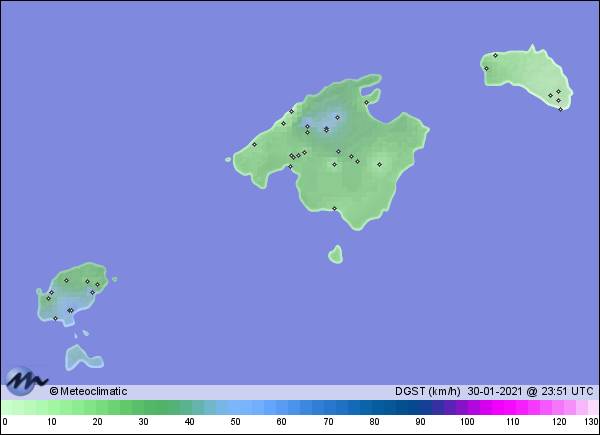This screenshot has height=435, width=600.
Task: Click Dragonera islet west of Mallorca
Action: (x=228, y=160)
